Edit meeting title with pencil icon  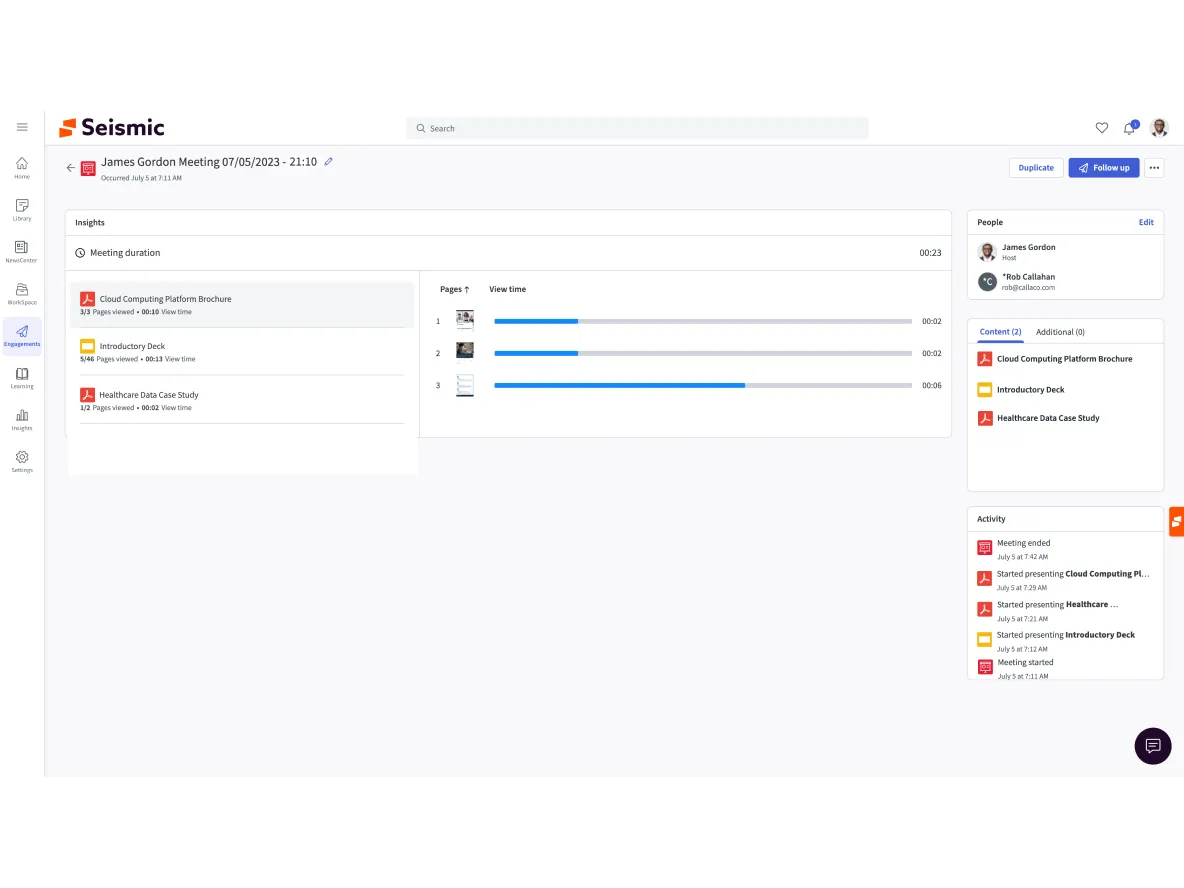[328, 162]
